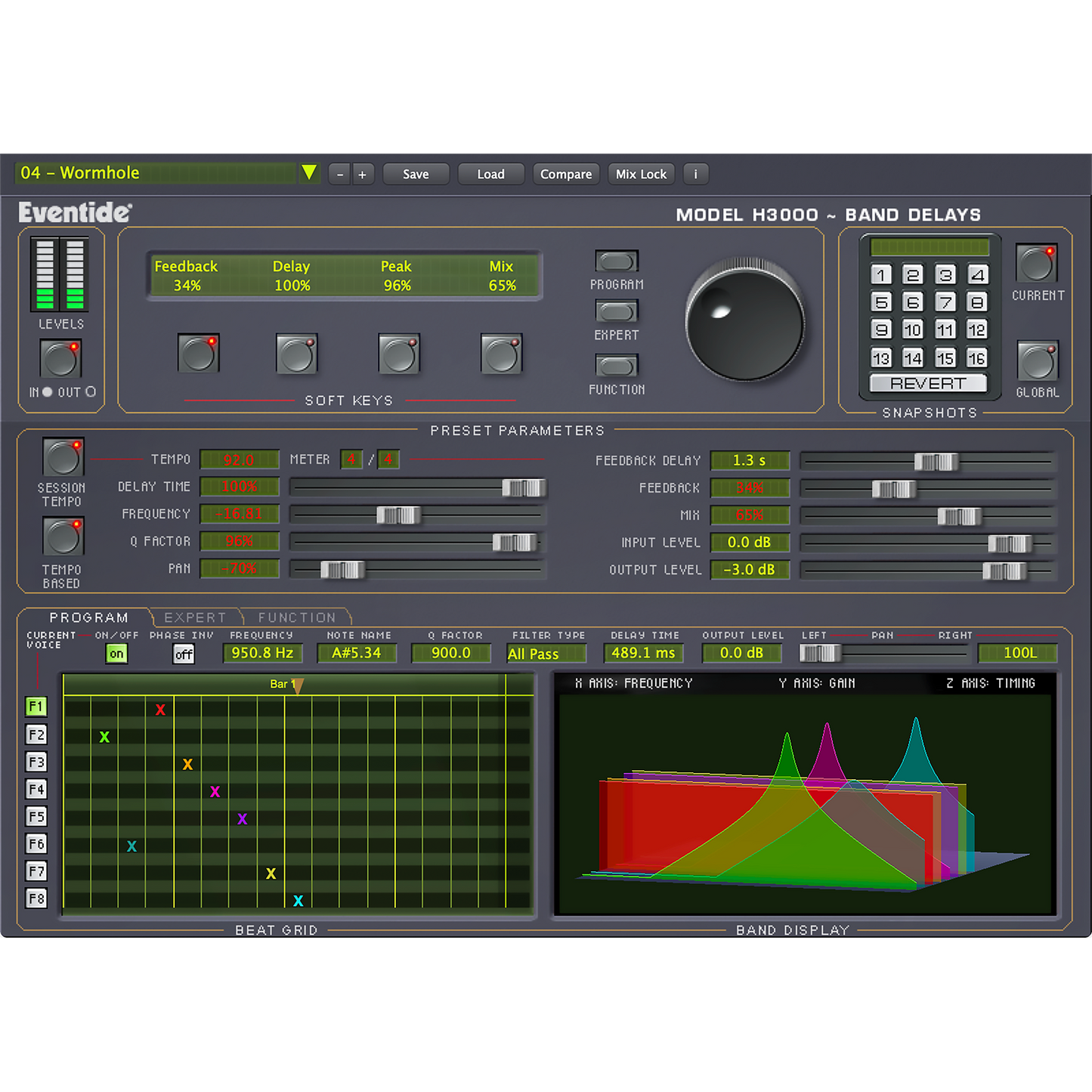The height and width of the screenshot is (1092, 1092).
Task: Click the Global snapshot button
Action: (x=1037, y=361)
